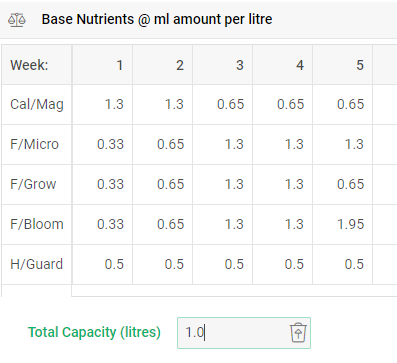
Task: Click the Total Capacity (litres) label
Action: (x=94, y=332)
